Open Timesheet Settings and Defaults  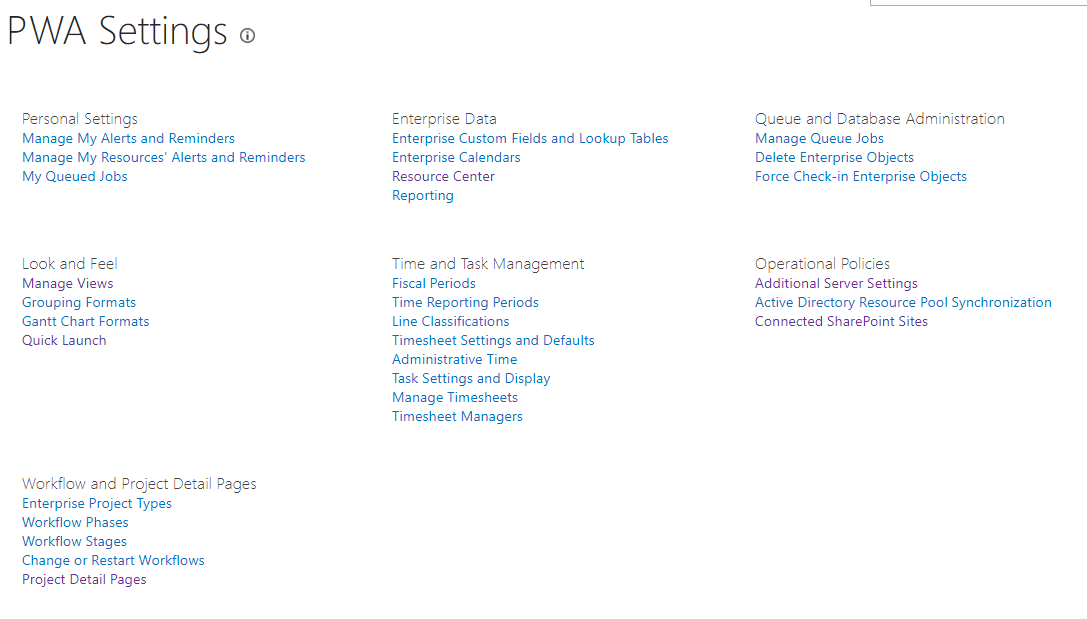point(494,340)
